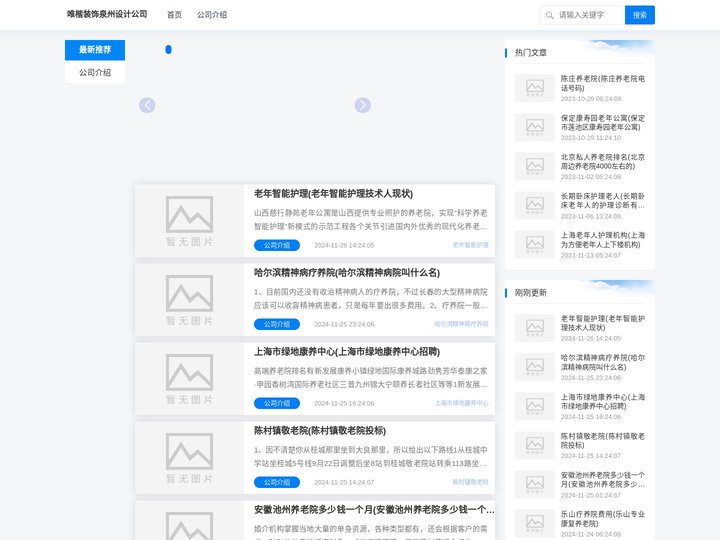This screenshot has width=720, height=540.
Task: Open thumbnail of 哈尔滨精神病疗养院 main article
Action: coord(189,299)
